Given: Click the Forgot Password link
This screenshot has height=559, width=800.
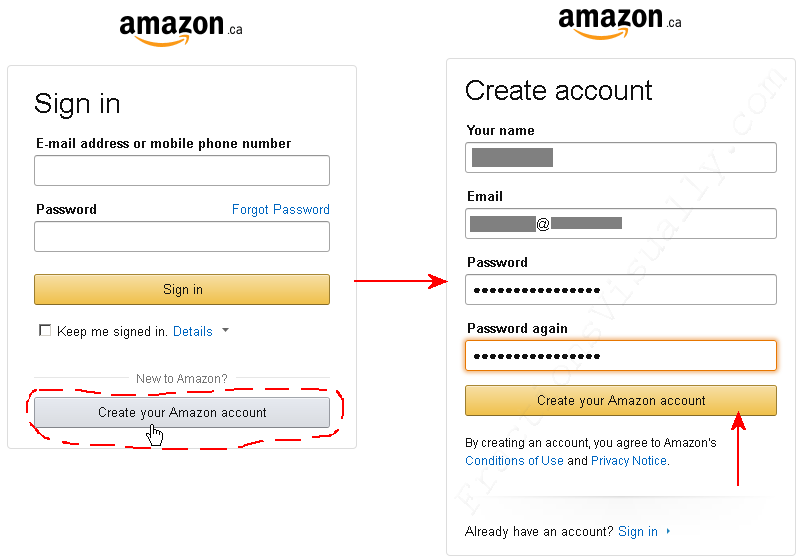Looking at the screenshot, I should pyautogui.click(x=281, y=210).
